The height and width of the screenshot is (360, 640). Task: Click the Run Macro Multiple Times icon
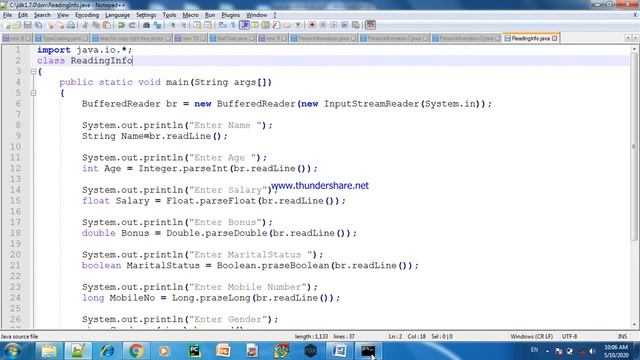pyautogui.click(x=344, y=25)
